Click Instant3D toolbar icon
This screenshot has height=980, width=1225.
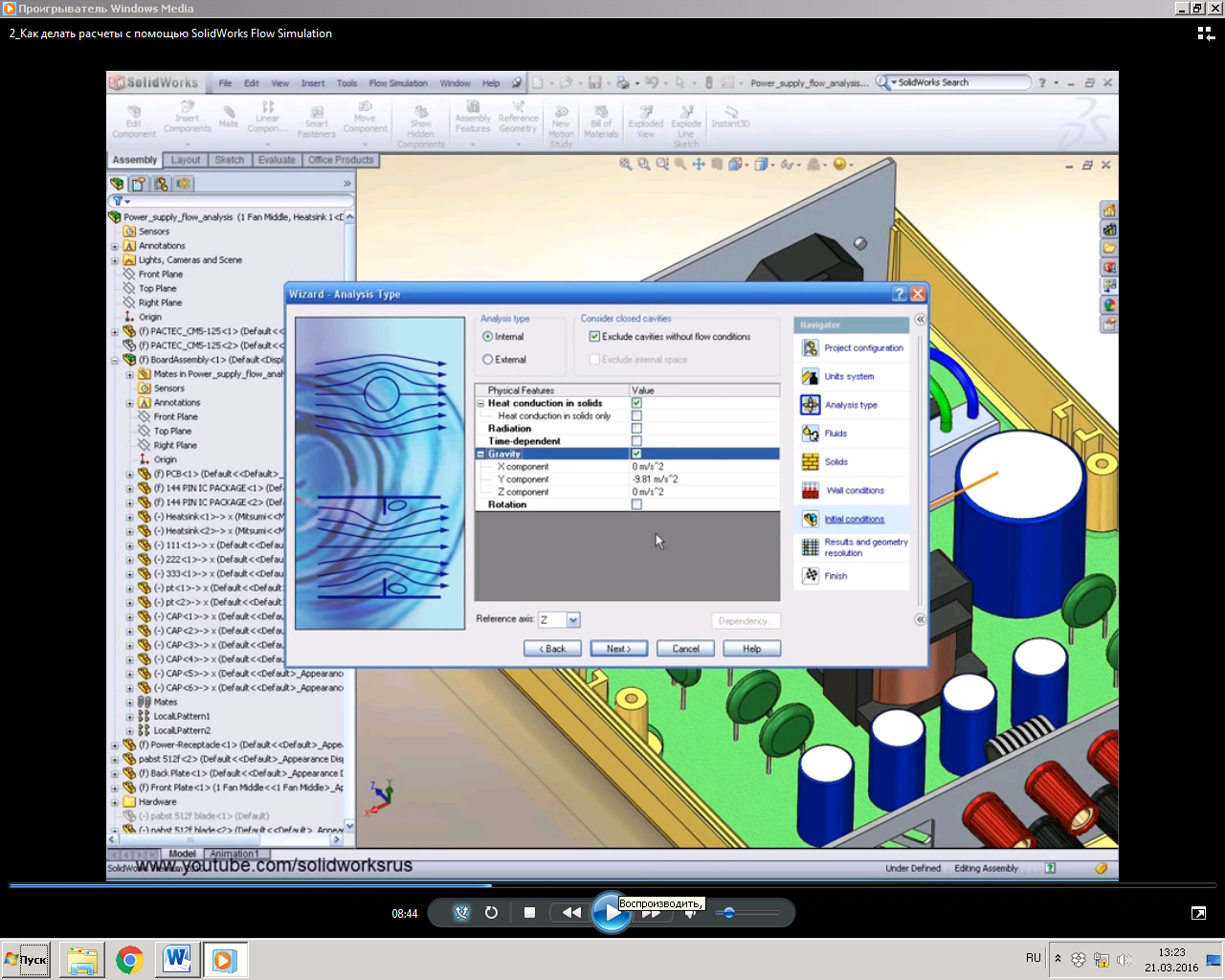coord(730,117)
